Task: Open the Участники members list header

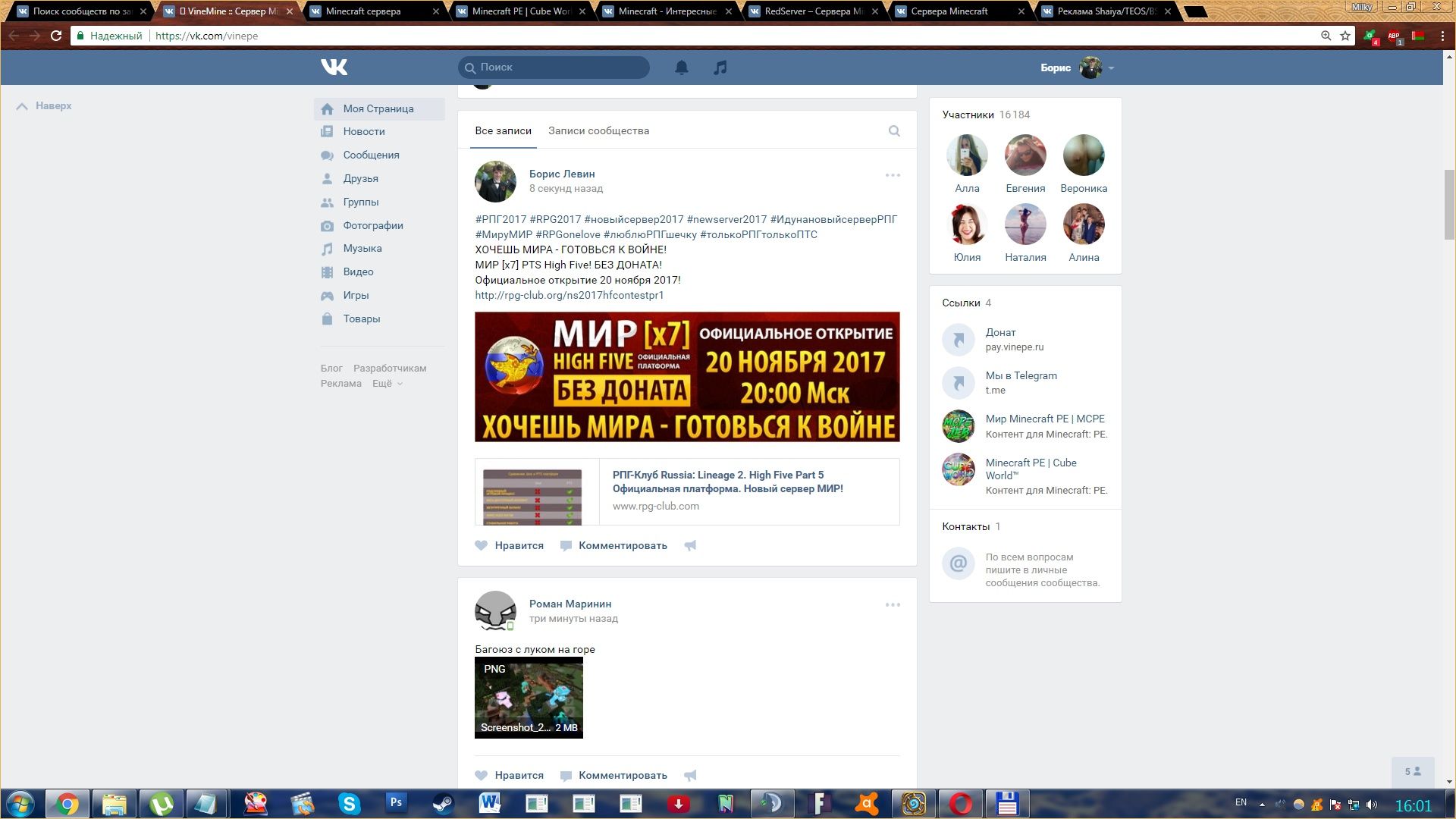Action: pos(986,115)
